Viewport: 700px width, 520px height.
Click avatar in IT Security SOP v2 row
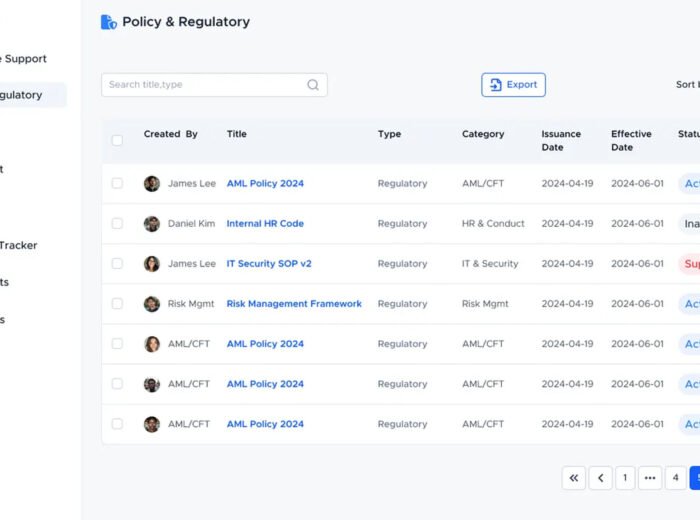point(152,264)
